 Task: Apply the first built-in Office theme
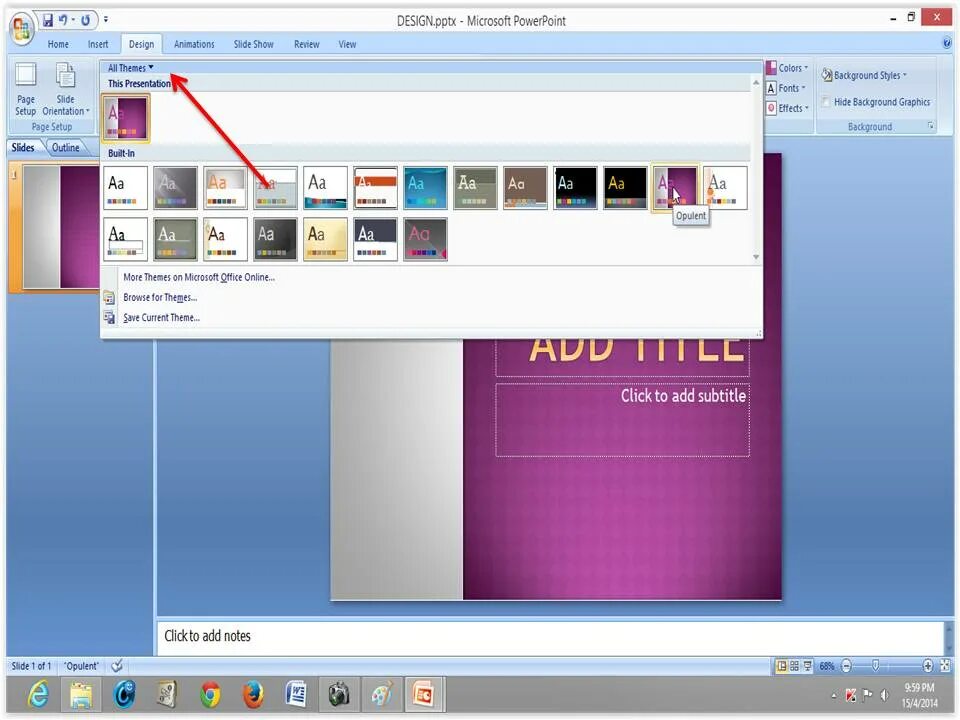tap(125, 187)
